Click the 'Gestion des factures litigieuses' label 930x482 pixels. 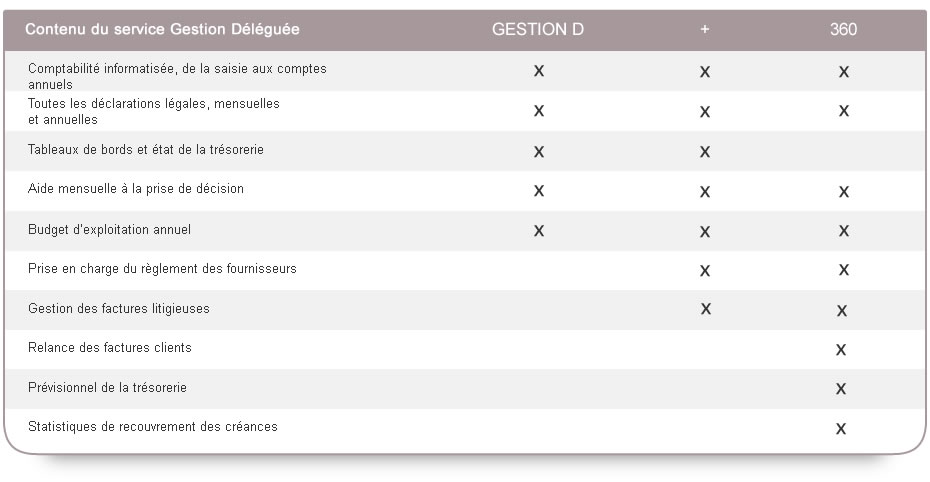pos(119,308)
